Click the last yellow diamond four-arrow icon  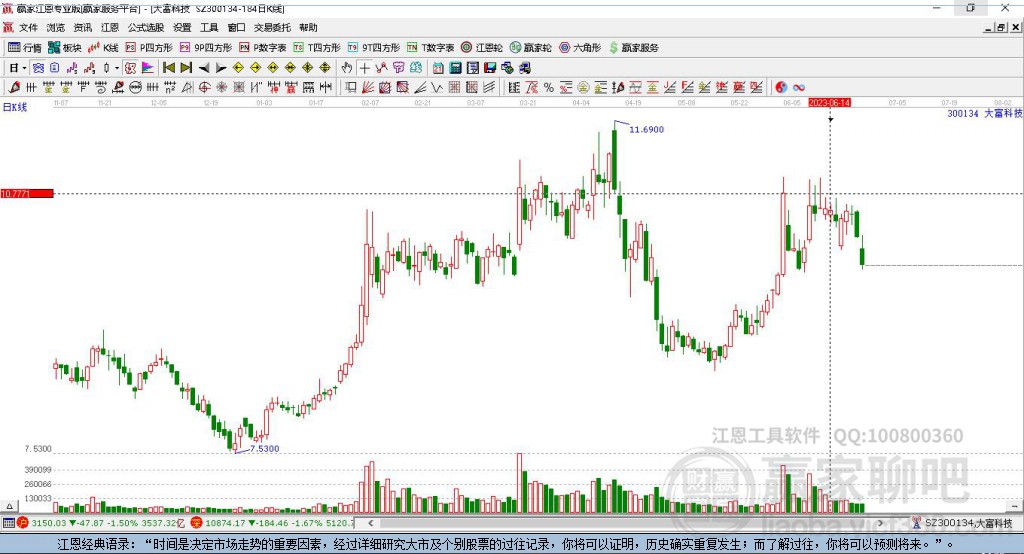click(325, 67)
